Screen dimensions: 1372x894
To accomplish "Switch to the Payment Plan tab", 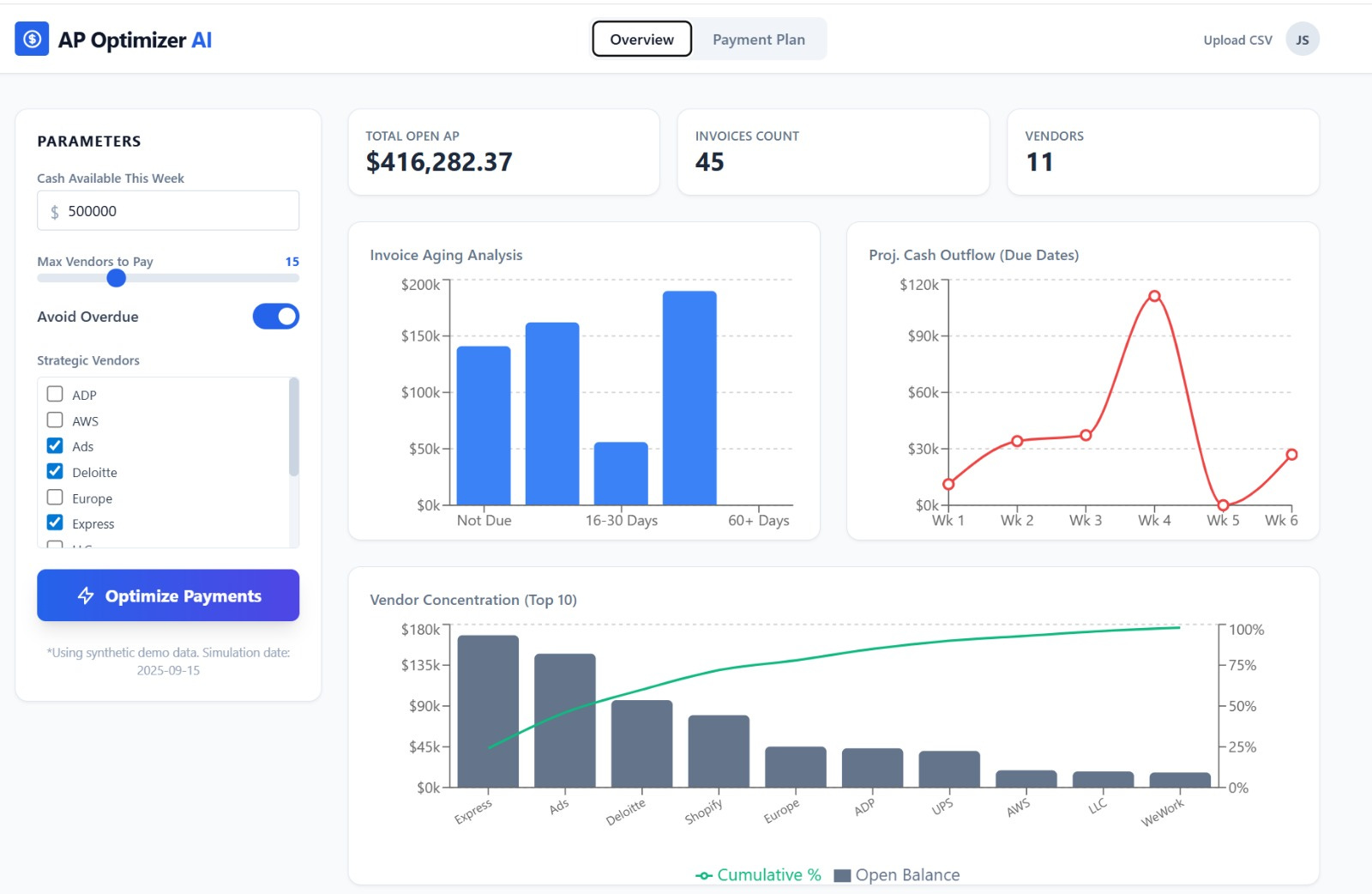I will point(759,39).
